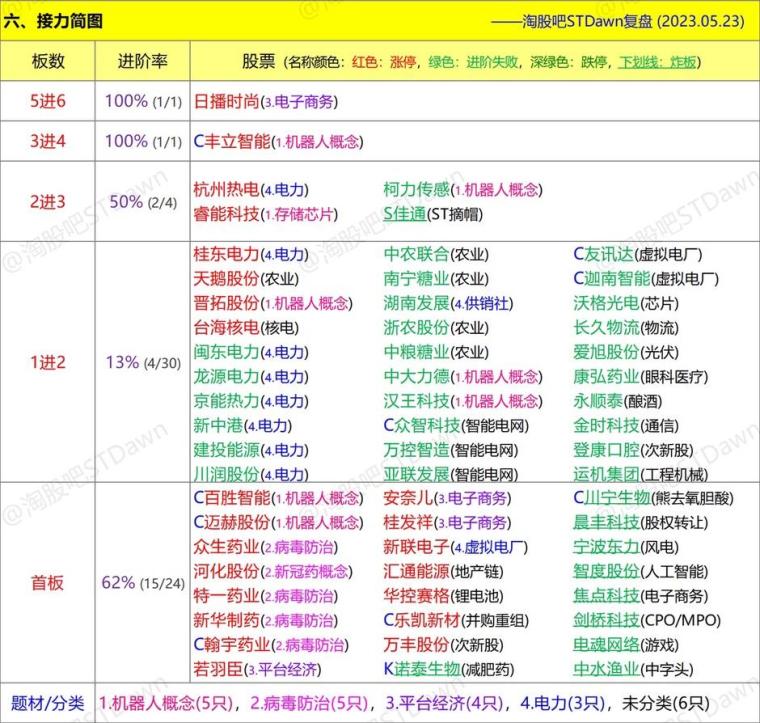Click the 进阶率 column header
This screenshot has height=723, width=760.
tap(142, 60)
